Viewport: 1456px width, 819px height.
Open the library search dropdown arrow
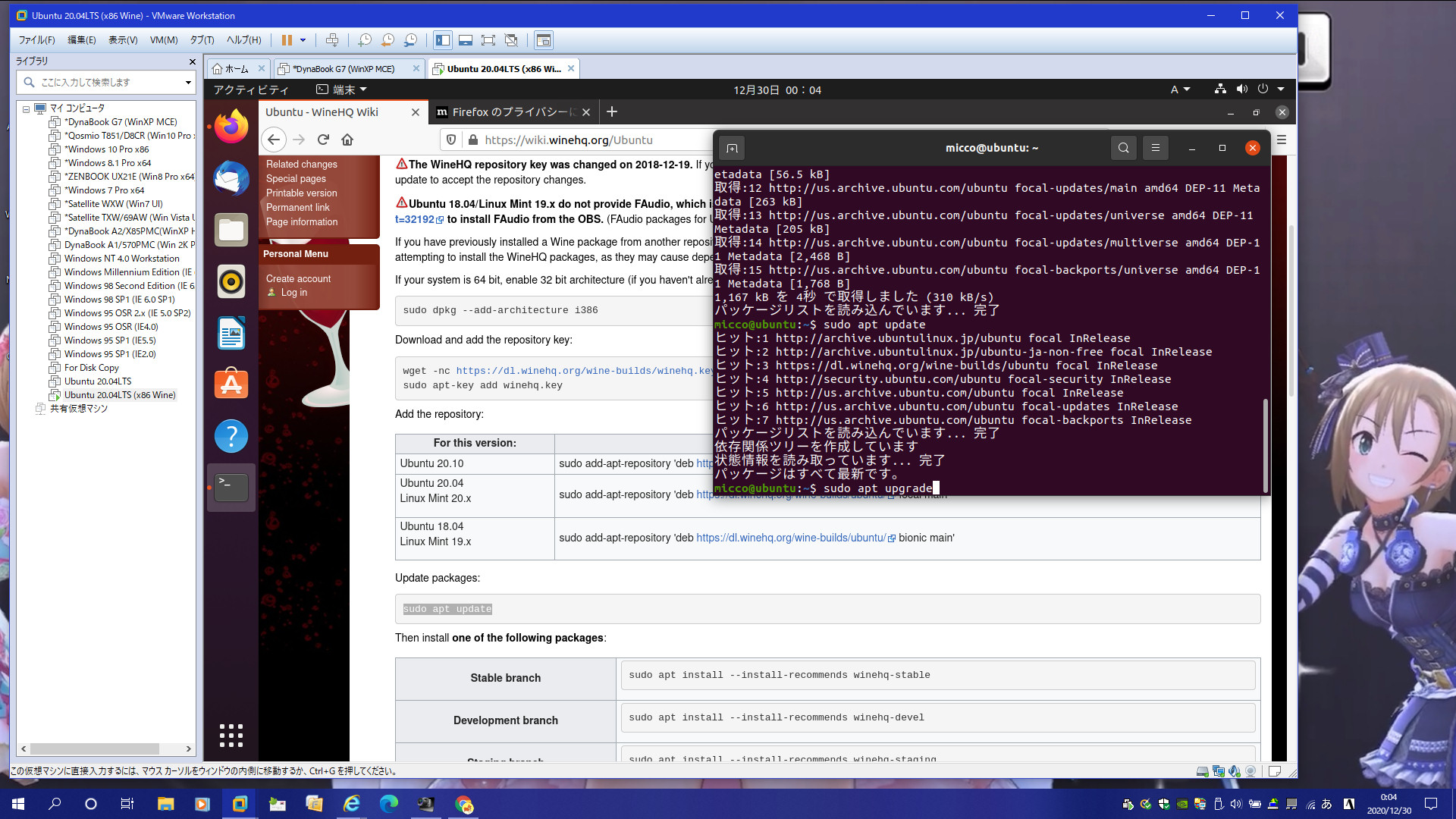click(188, 82)
